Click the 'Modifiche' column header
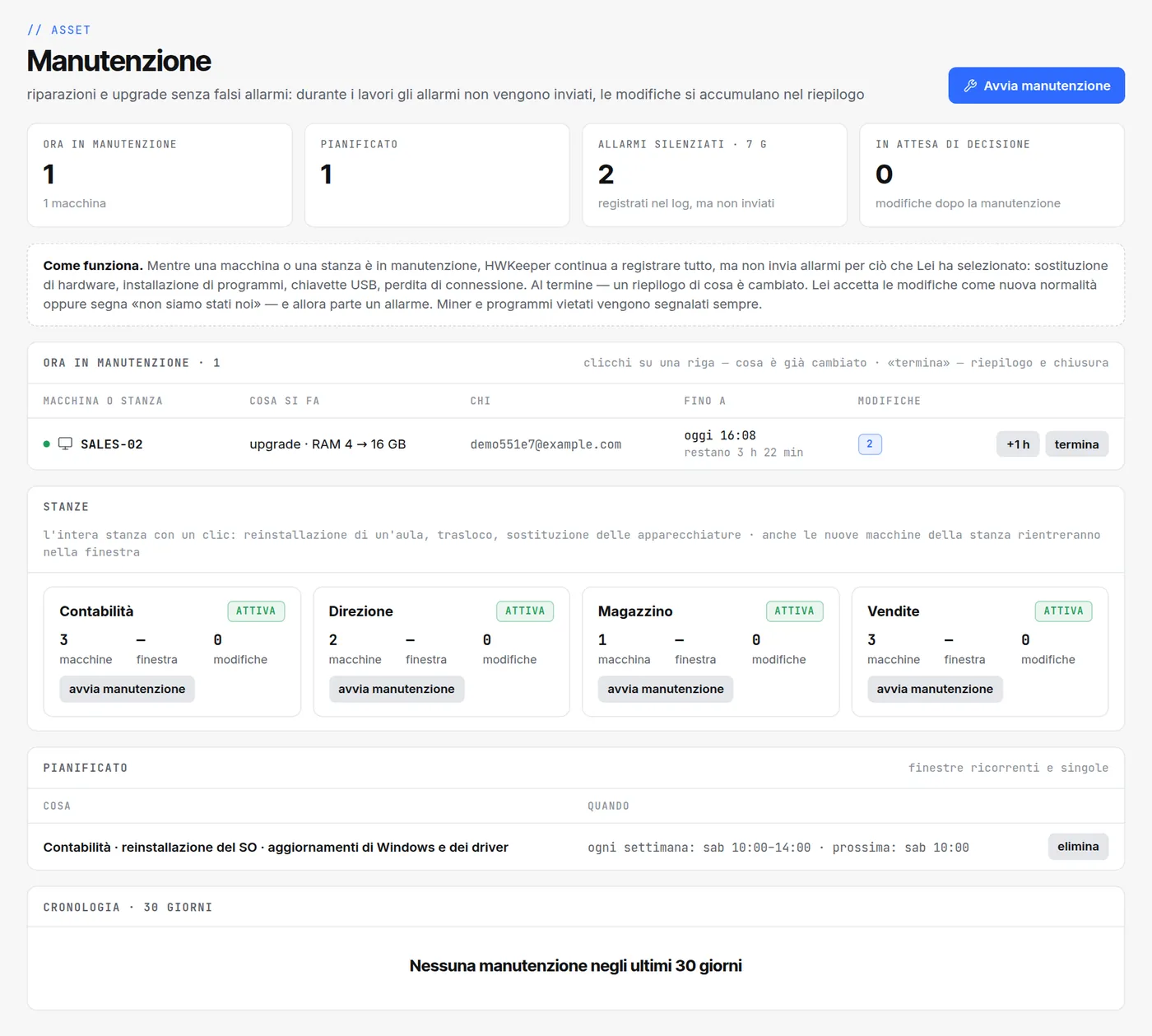This screenshot has height=1036, width=1152. [889, 401]
